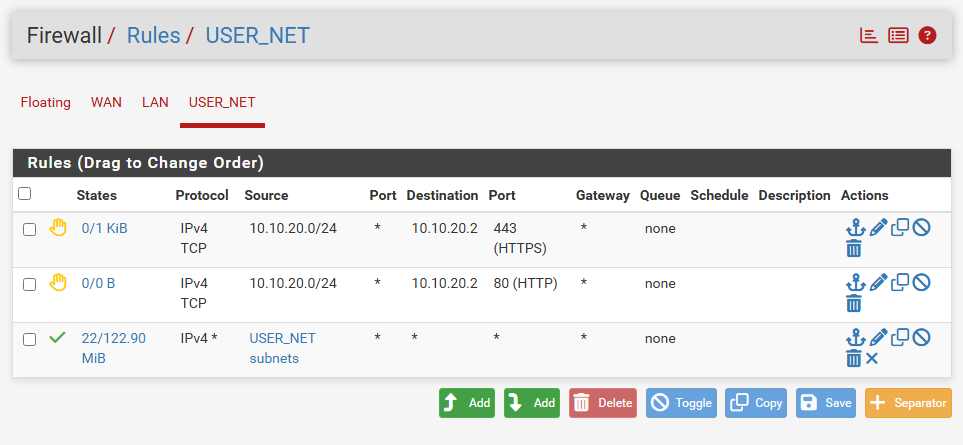Click the Gateway column header

(x=602, y=195)
